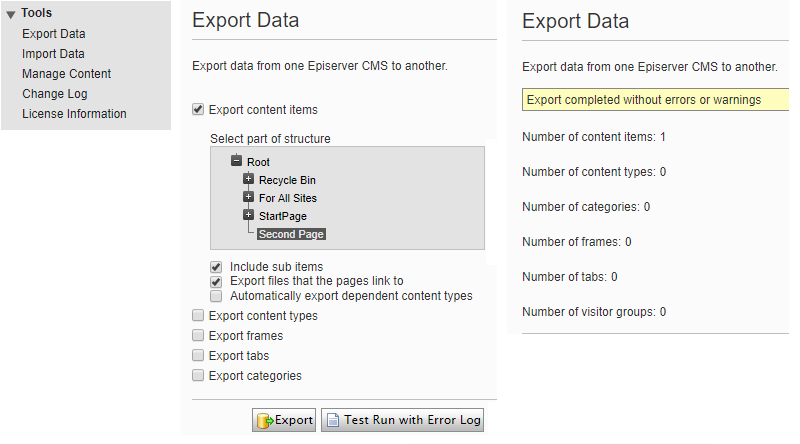Check Export tabs checkbox
The image size is (800, 444).
(198, 355)
